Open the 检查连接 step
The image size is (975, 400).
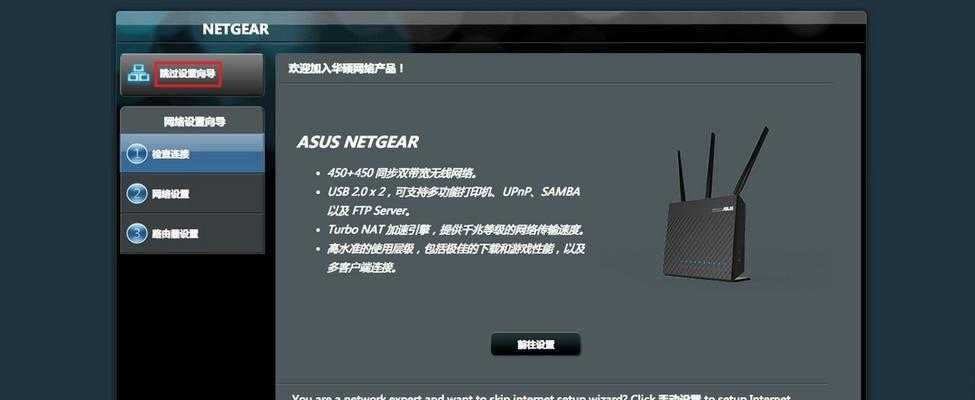pos(192,154)
